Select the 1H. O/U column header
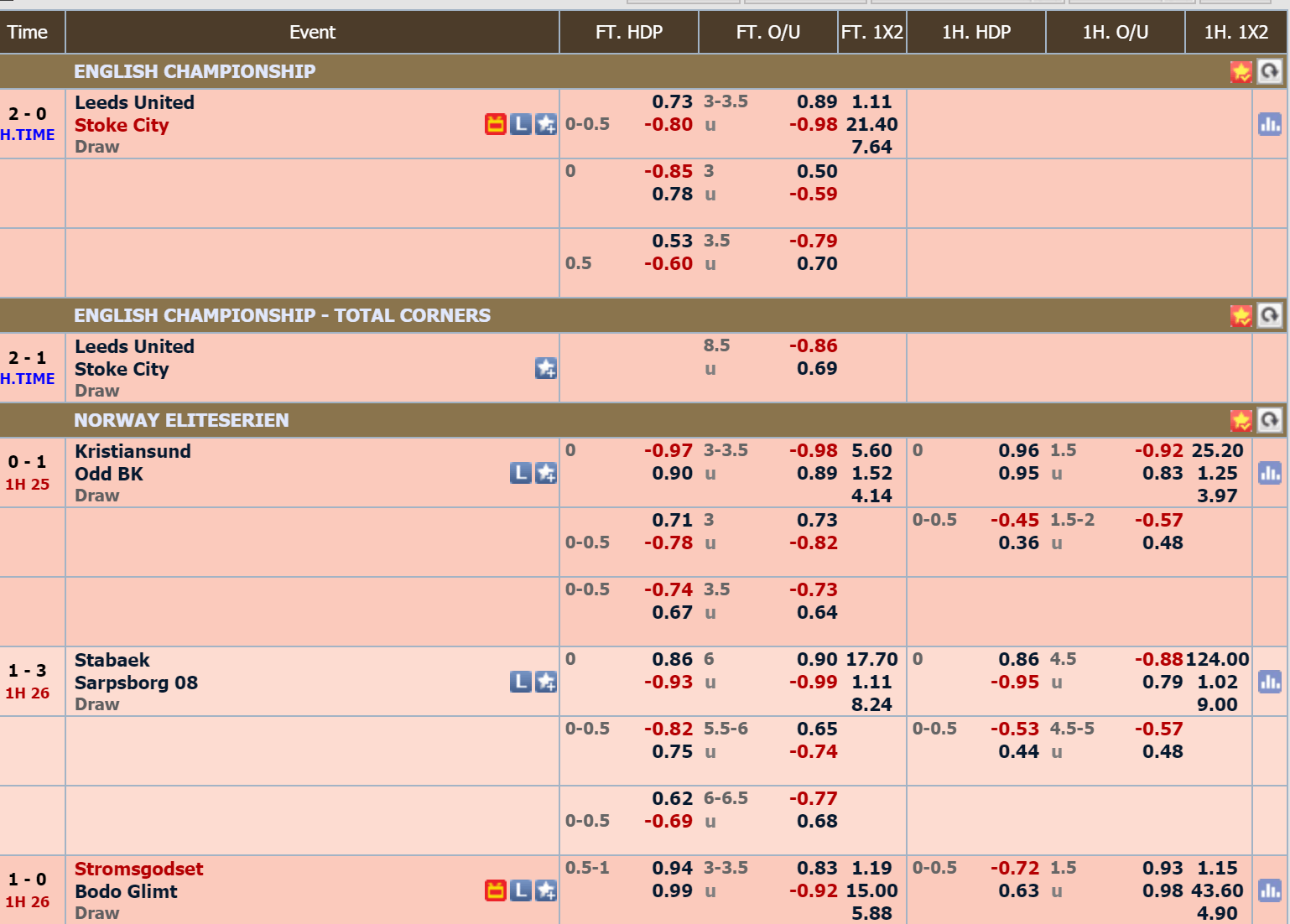The width and height of the screenshot is (1290, 924). 1116,32
